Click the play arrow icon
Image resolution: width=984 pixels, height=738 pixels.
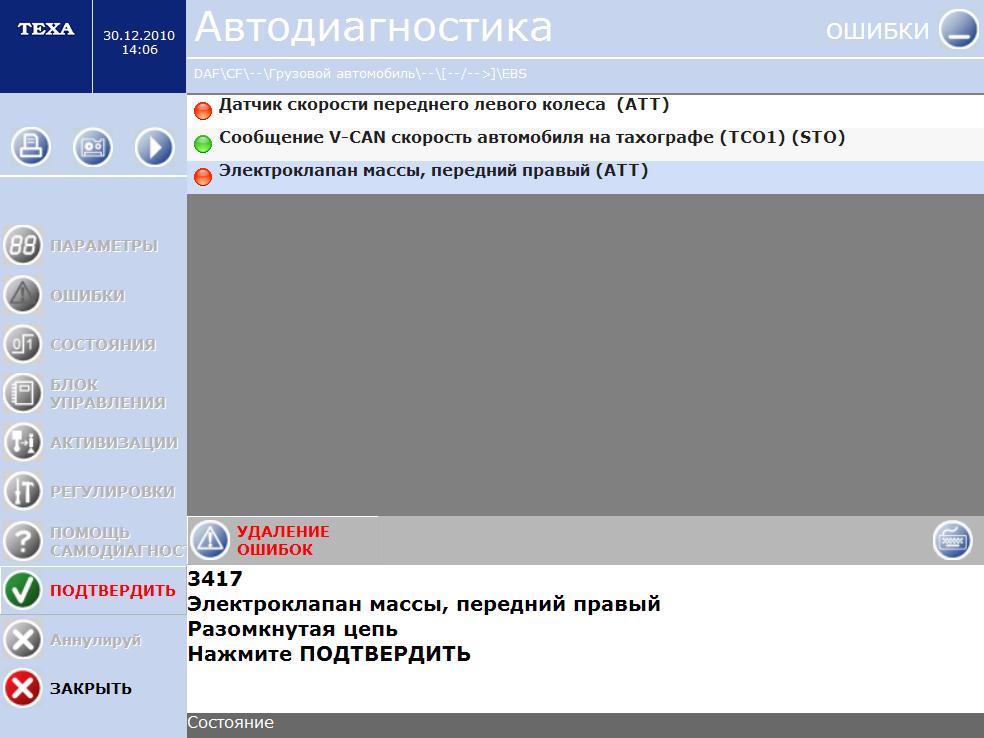[x=154, y=147]
